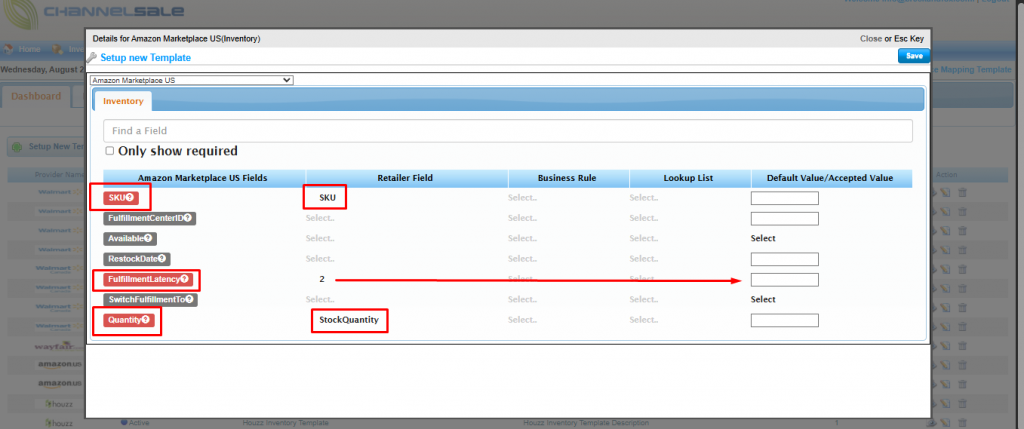Open the Business Rule selector for Available row
1024x429 pixels.
point(522,238)
